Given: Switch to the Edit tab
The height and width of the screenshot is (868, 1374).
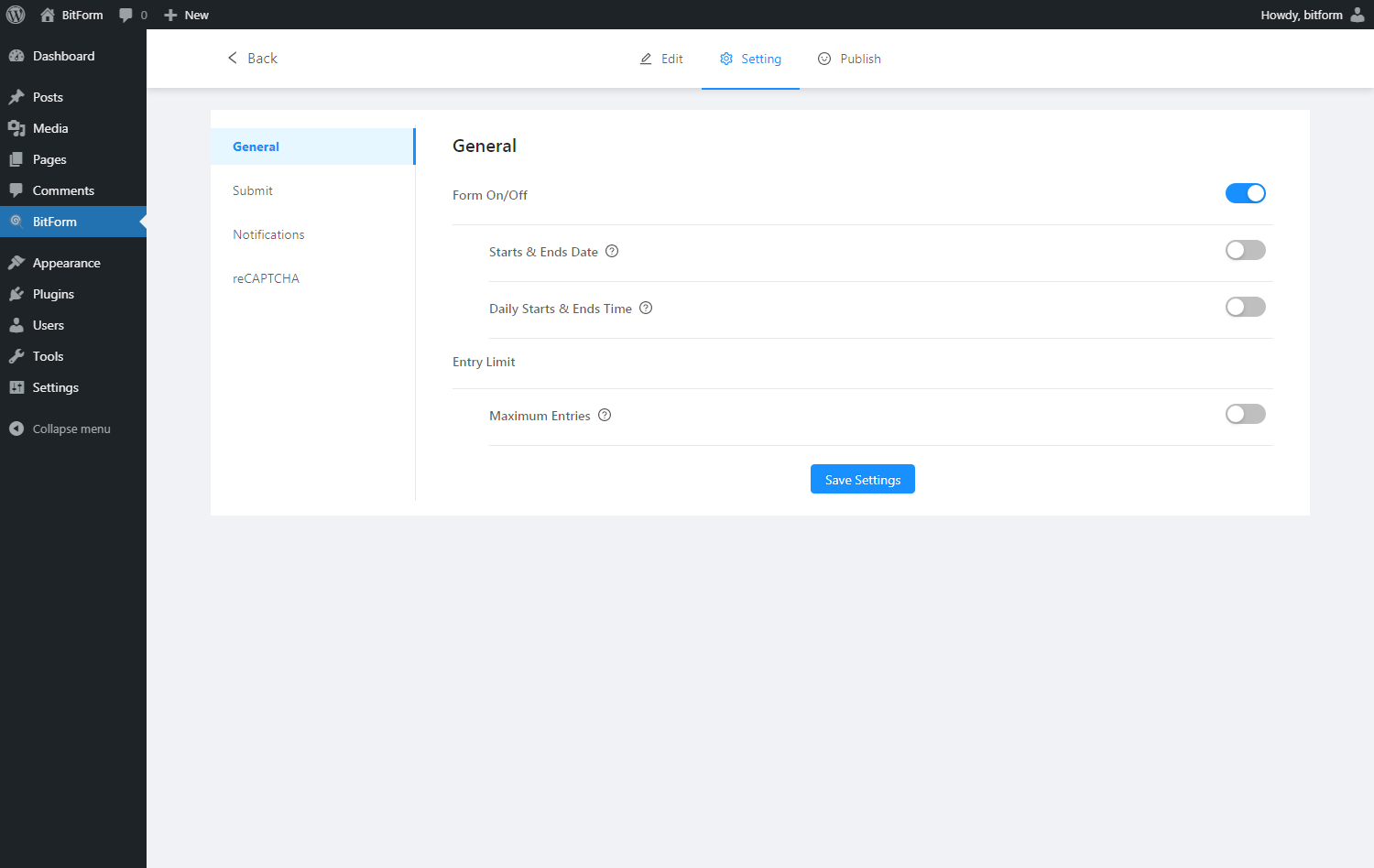Looking at the screenshot, I should click(x=661, y=59).
